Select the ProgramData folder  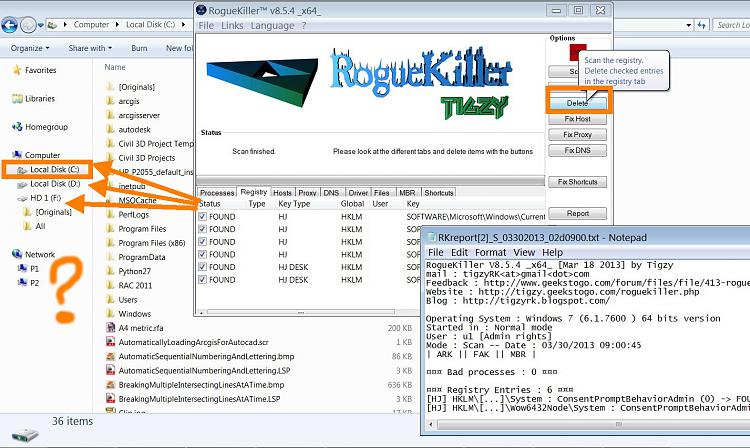[142, 257]
